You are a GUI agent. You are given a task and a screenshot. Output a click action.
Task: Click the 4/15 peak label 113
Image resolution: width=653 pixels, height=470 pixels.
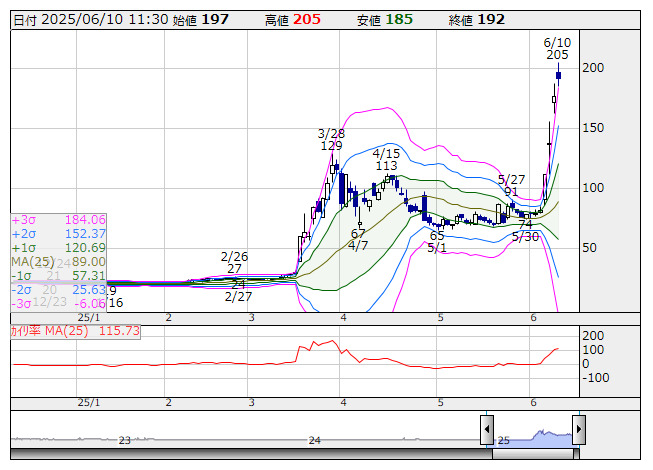point(386,166)
